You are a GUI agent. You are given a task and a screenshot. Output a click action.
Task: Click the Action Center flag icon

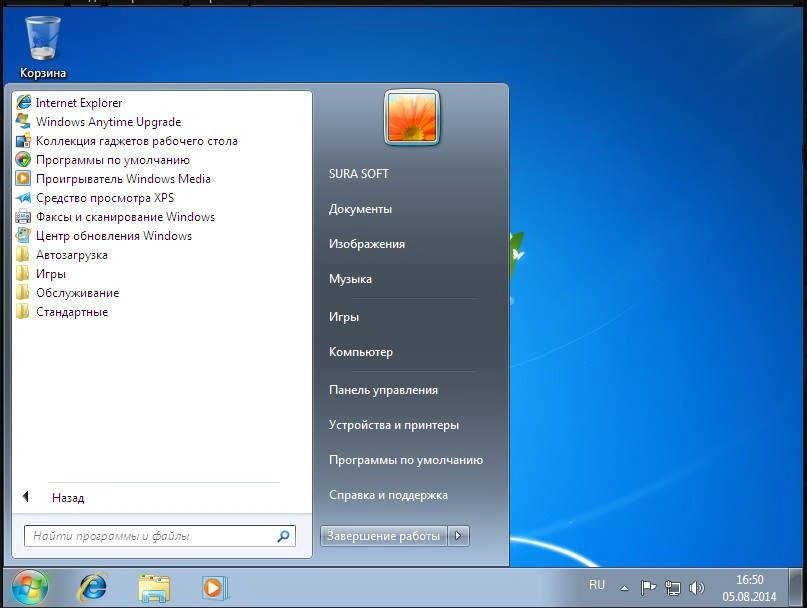point(648,587)
